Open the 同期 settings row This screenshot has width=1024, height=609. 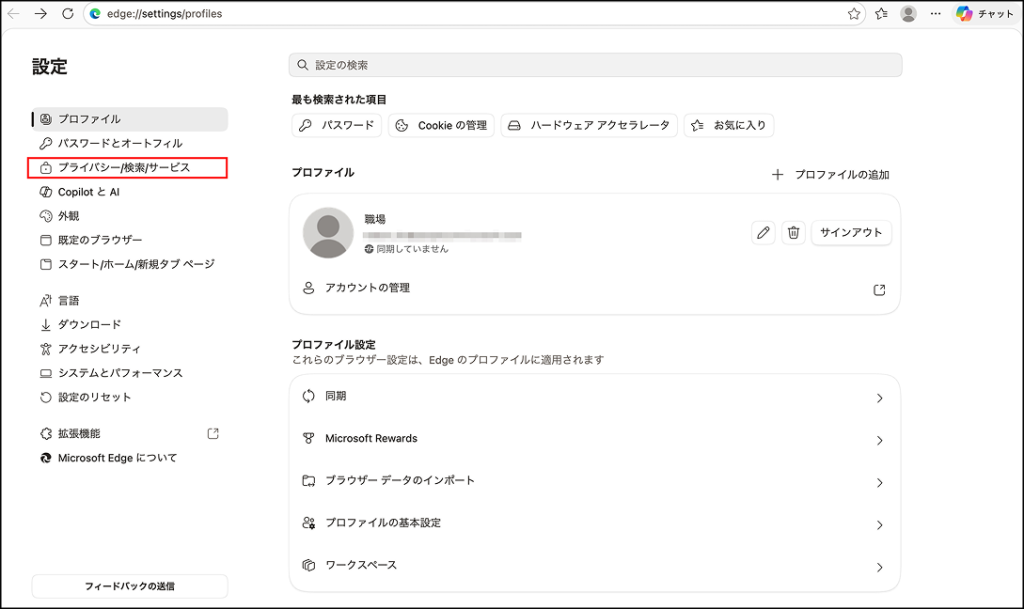594,396
